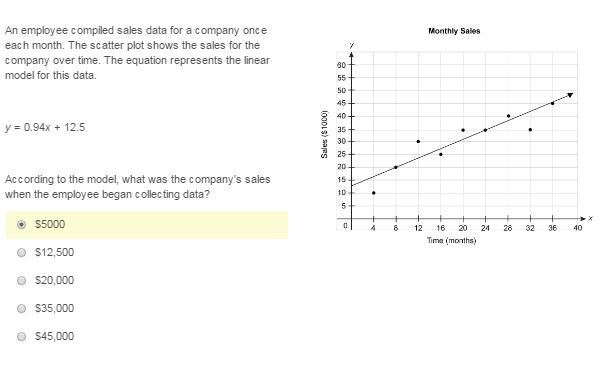
Task: Click the equation y = 0.94x + 12.5
Action: click(45, 127)
